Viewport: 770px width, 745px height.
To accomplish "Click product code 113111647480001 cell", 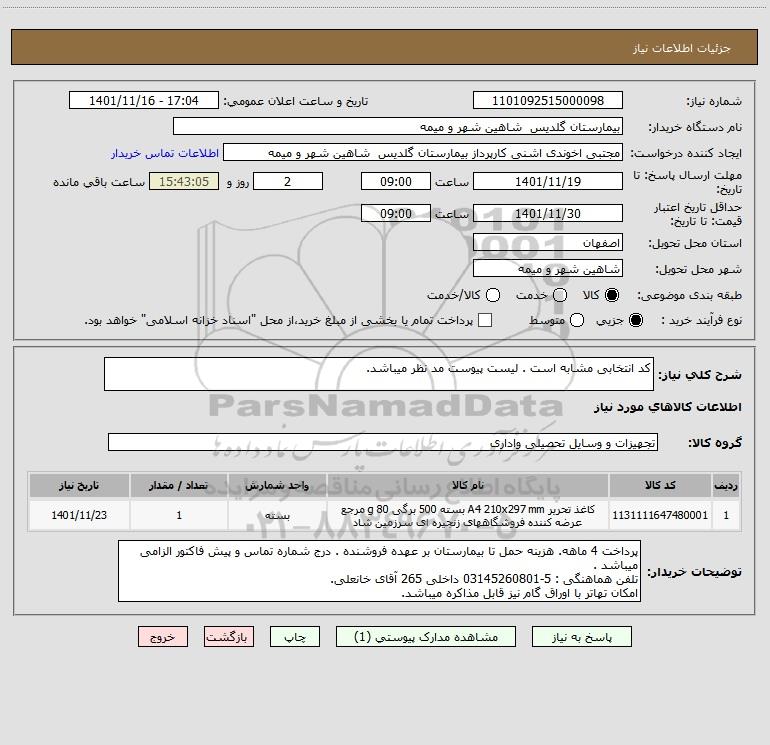I will pos(660,515).
